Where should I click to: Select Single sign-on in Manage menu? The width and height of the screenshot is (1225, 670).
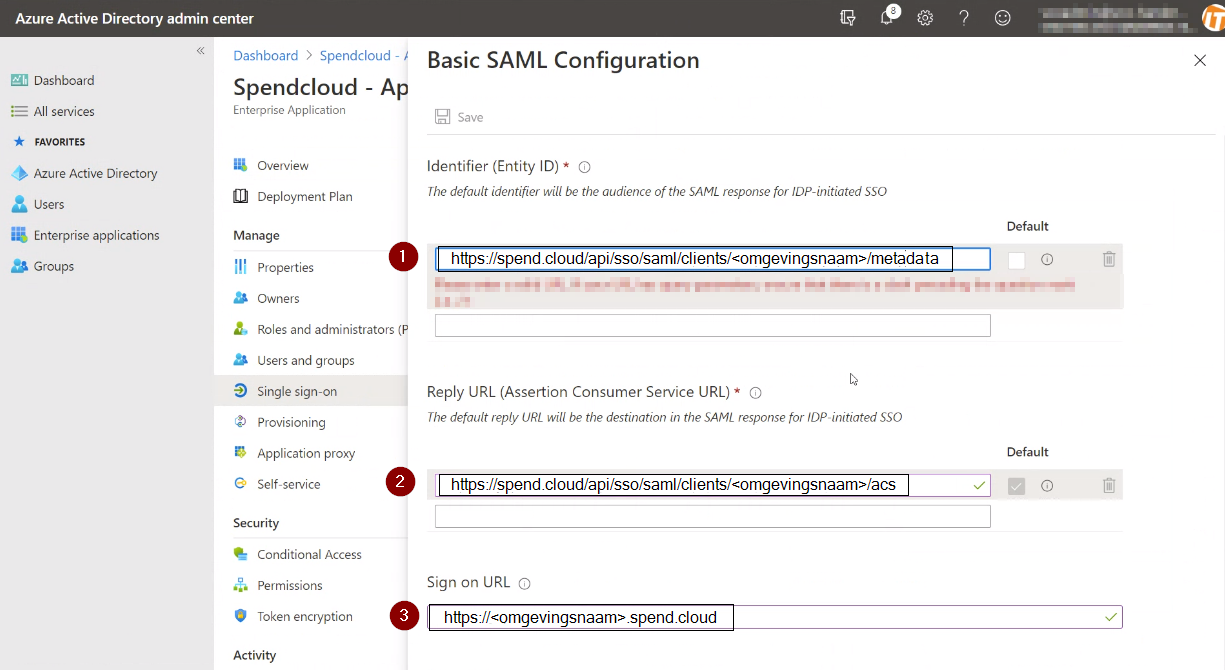click(x=297, y=391)
